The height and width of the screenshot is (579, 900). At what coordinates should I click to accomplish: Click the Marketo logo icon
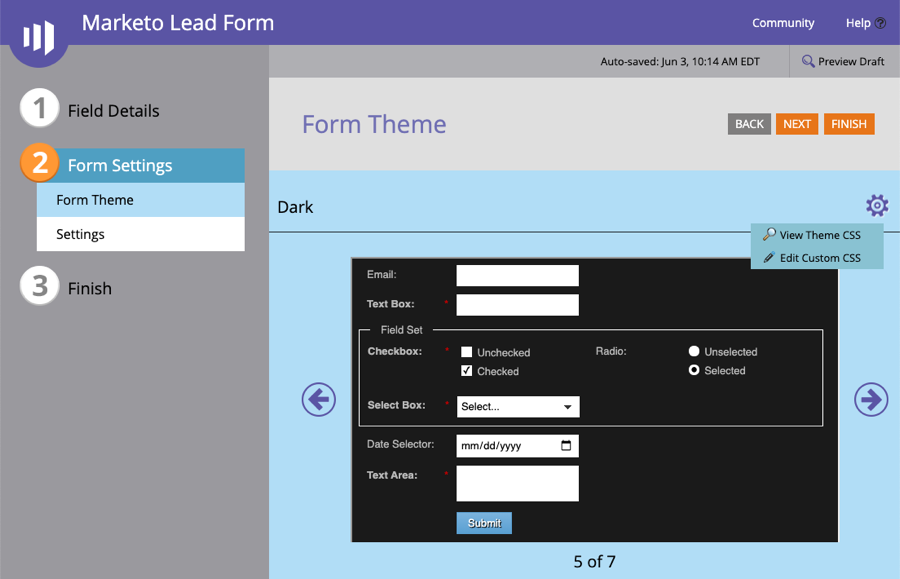pos(38,36)
